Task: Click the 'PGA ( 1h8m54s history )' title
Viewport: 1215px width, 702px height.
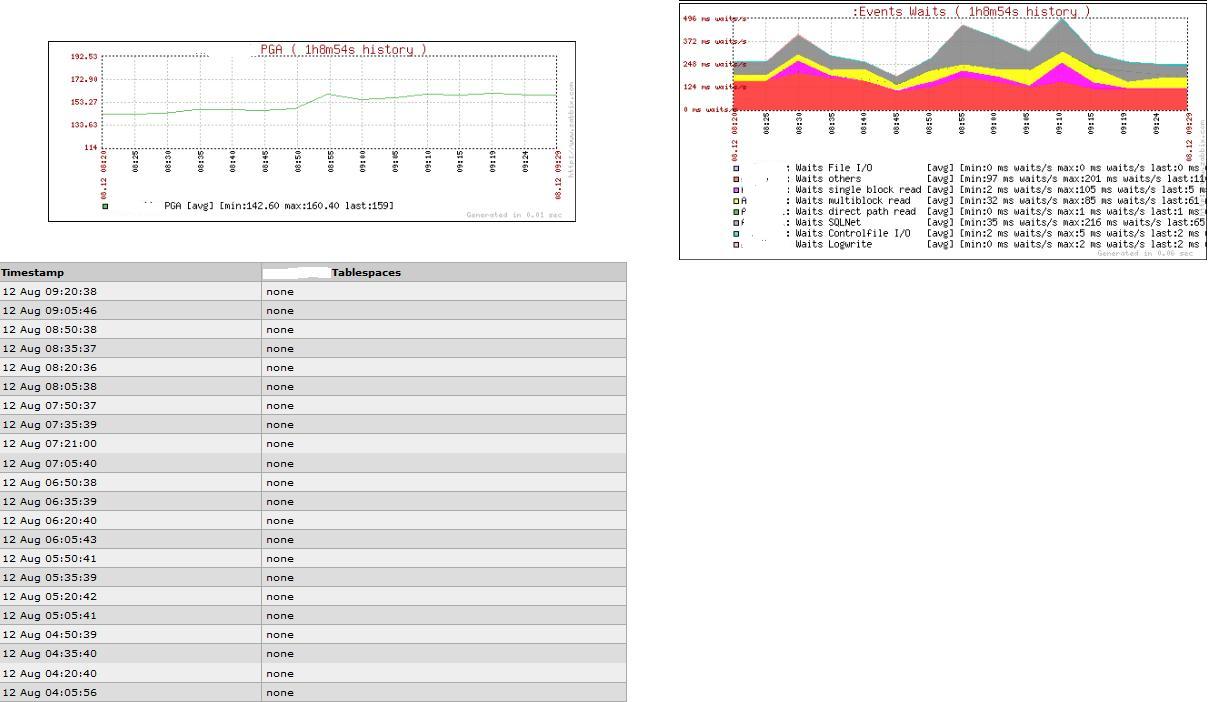Action: click(x=343, y=49)
